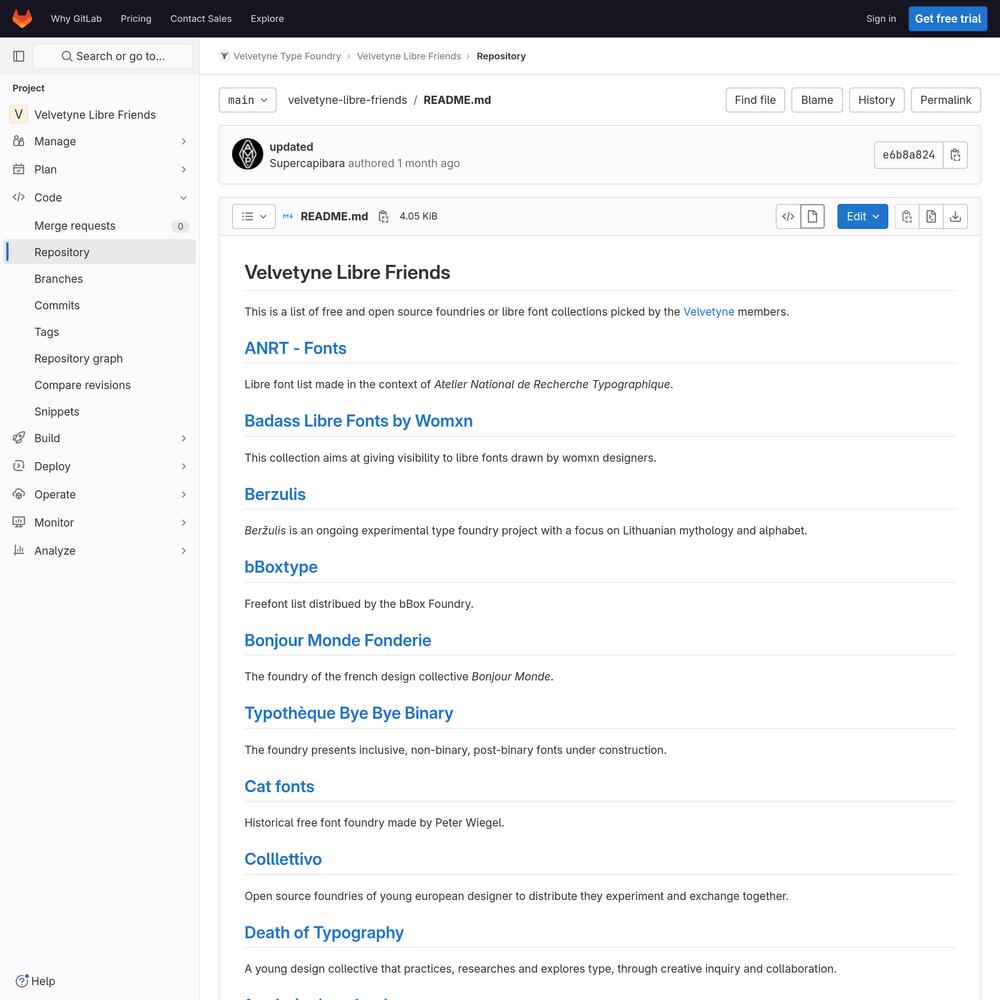Screen dimensions: 1000x1000
Task: Click Why GitLab in top navigation
Action: 76,18
